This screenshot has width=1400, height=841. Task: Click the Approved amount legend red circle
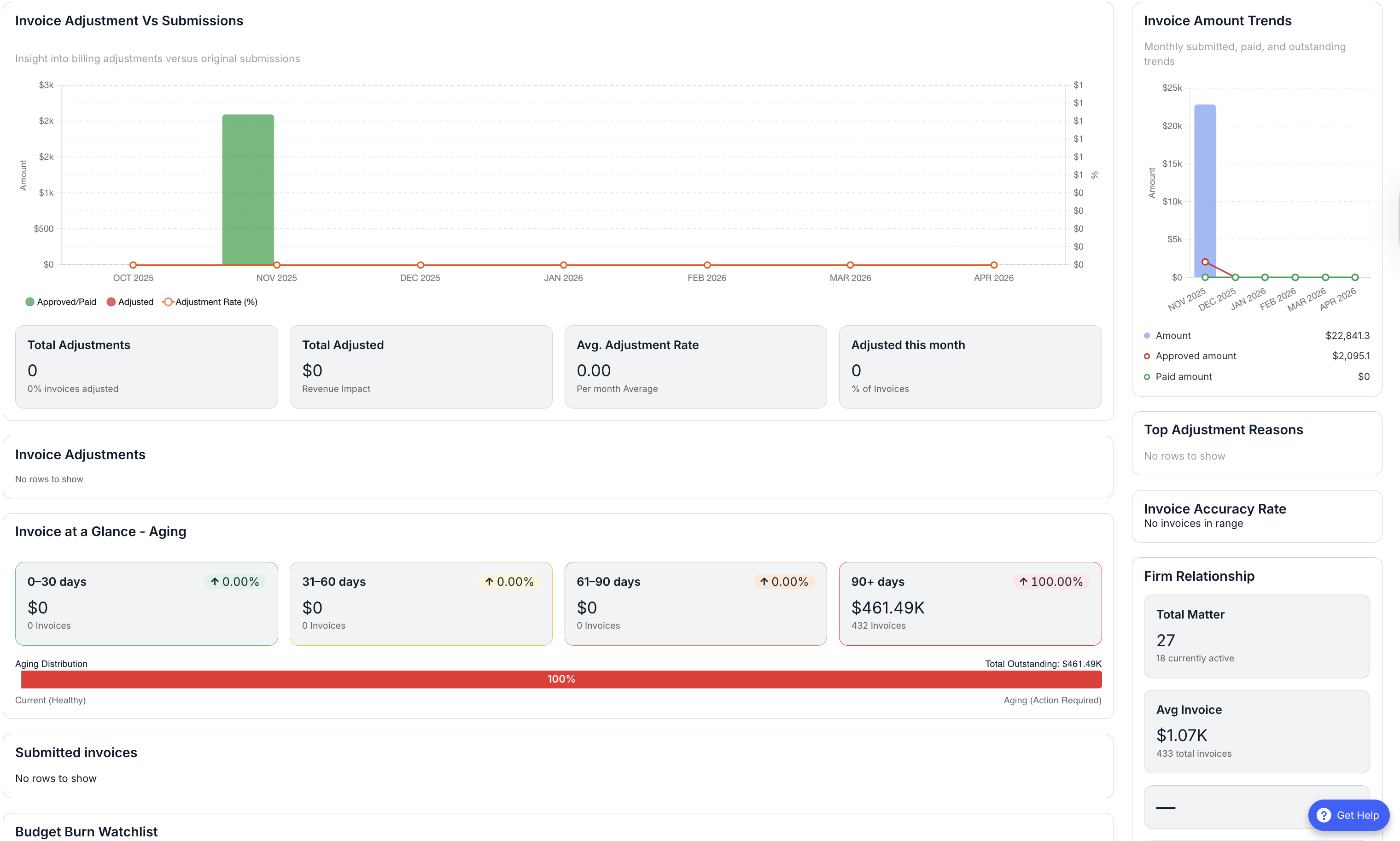1147,356
